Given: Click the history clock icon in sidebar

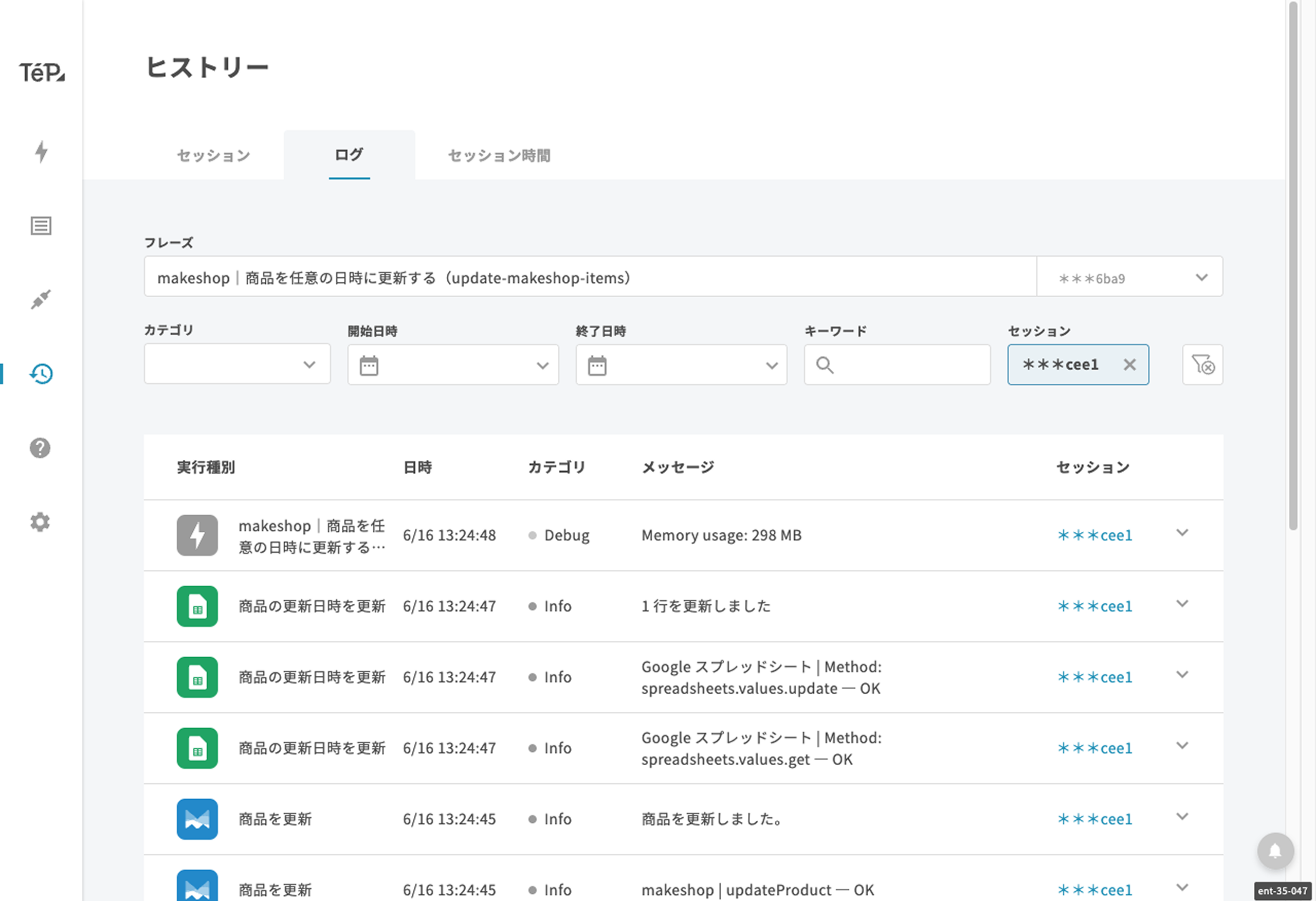Looking at the screenshot, I should click(x=41, y=373).
